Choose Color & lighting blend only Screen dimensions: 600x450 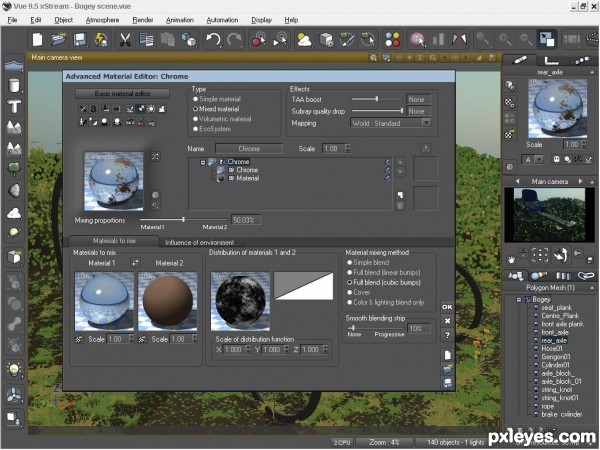click(x=349, y=302)
